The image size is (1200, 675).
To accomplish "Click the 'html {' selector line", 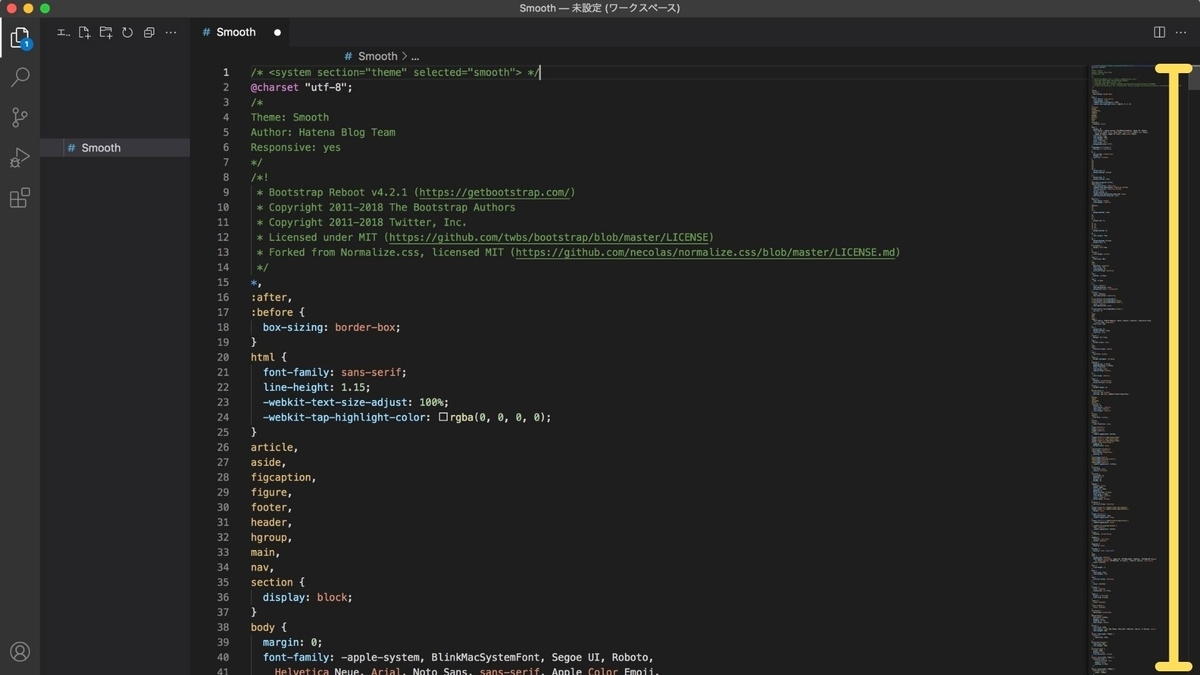I will tap(268, 357).
